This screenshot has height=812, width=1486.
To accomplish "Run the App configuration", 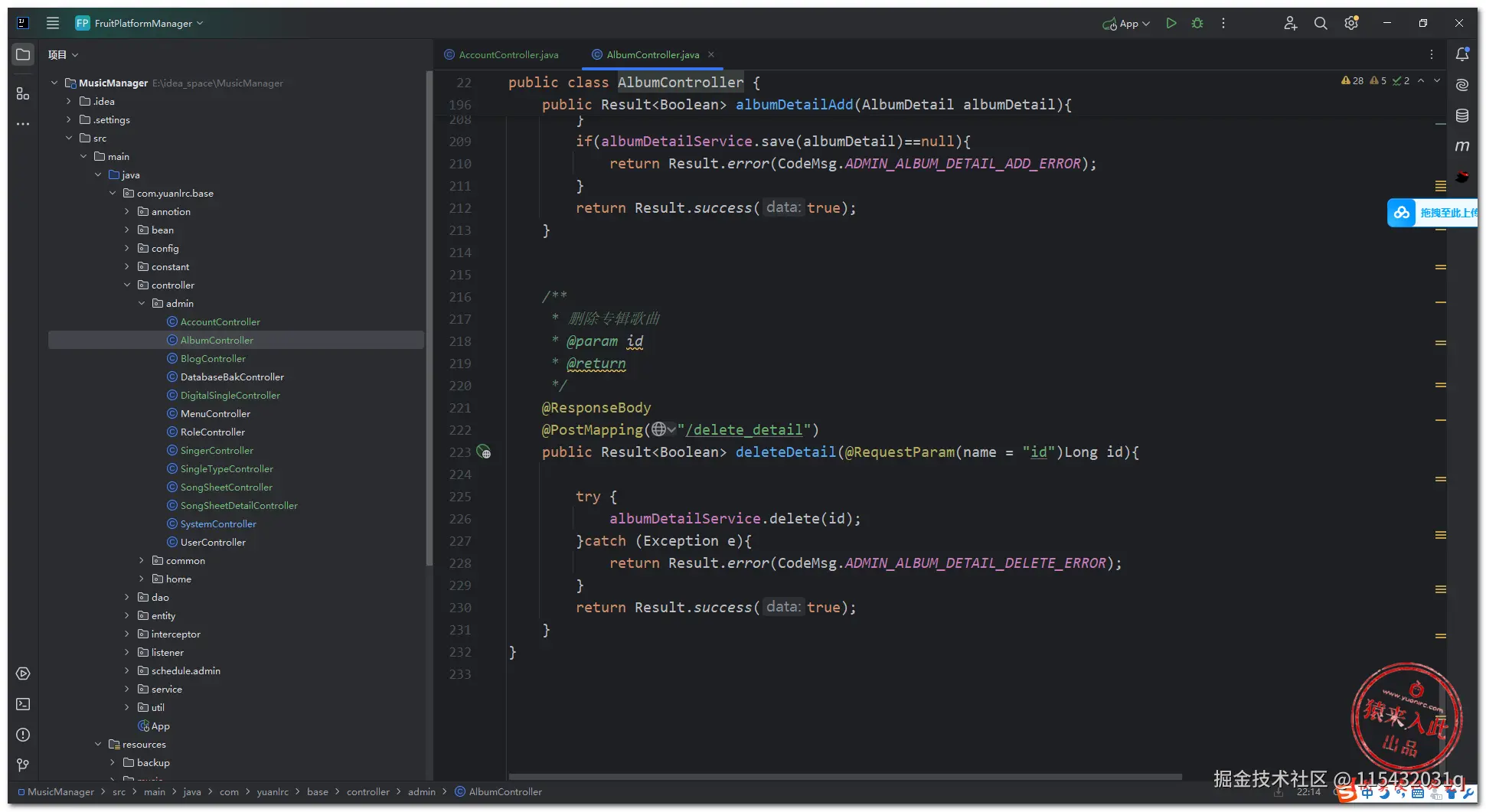I will coord(1171,23).
